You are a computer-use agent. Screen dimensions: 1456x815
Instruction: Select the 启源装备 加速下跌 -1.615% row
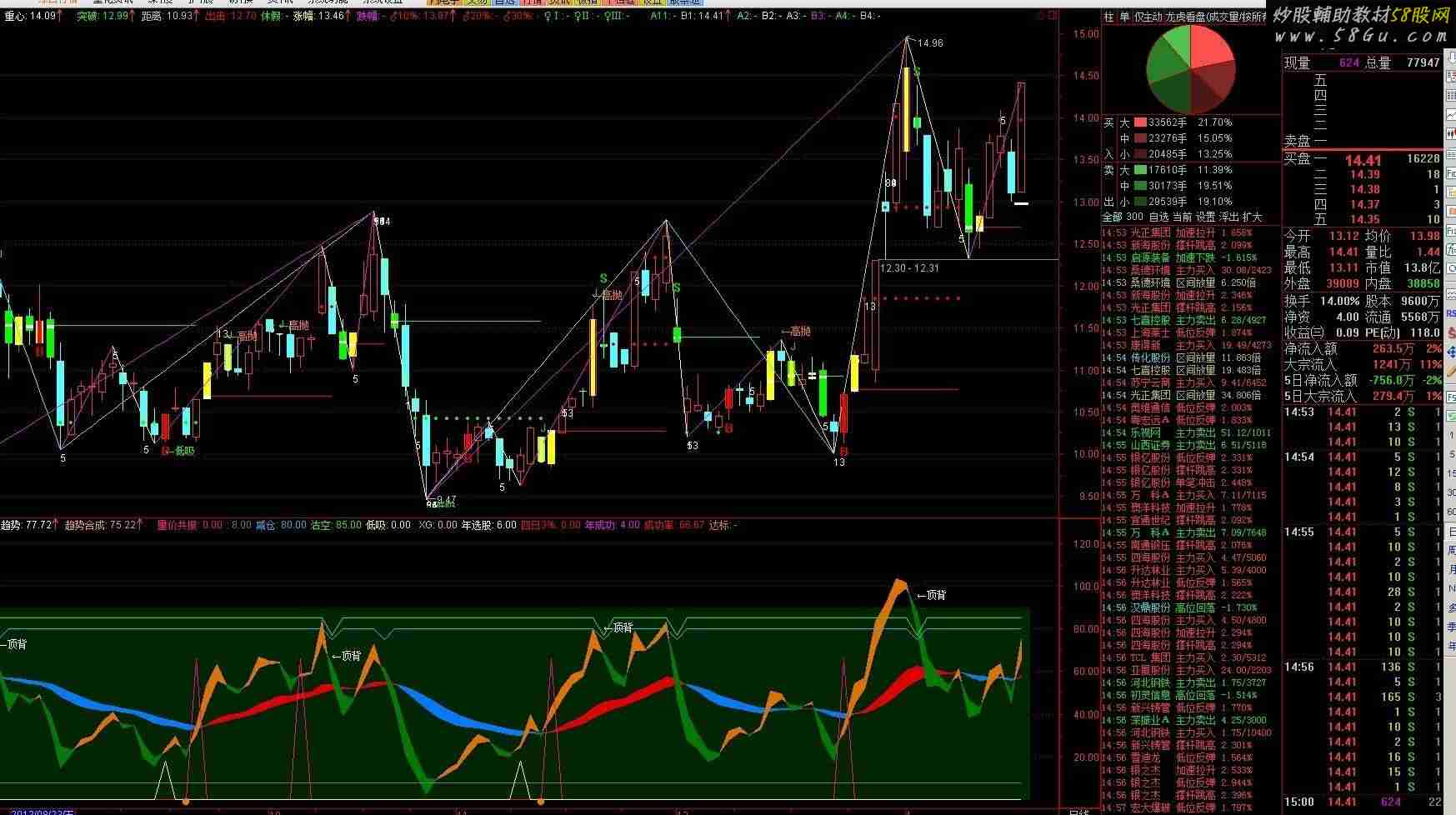[x=1190, y=258]
